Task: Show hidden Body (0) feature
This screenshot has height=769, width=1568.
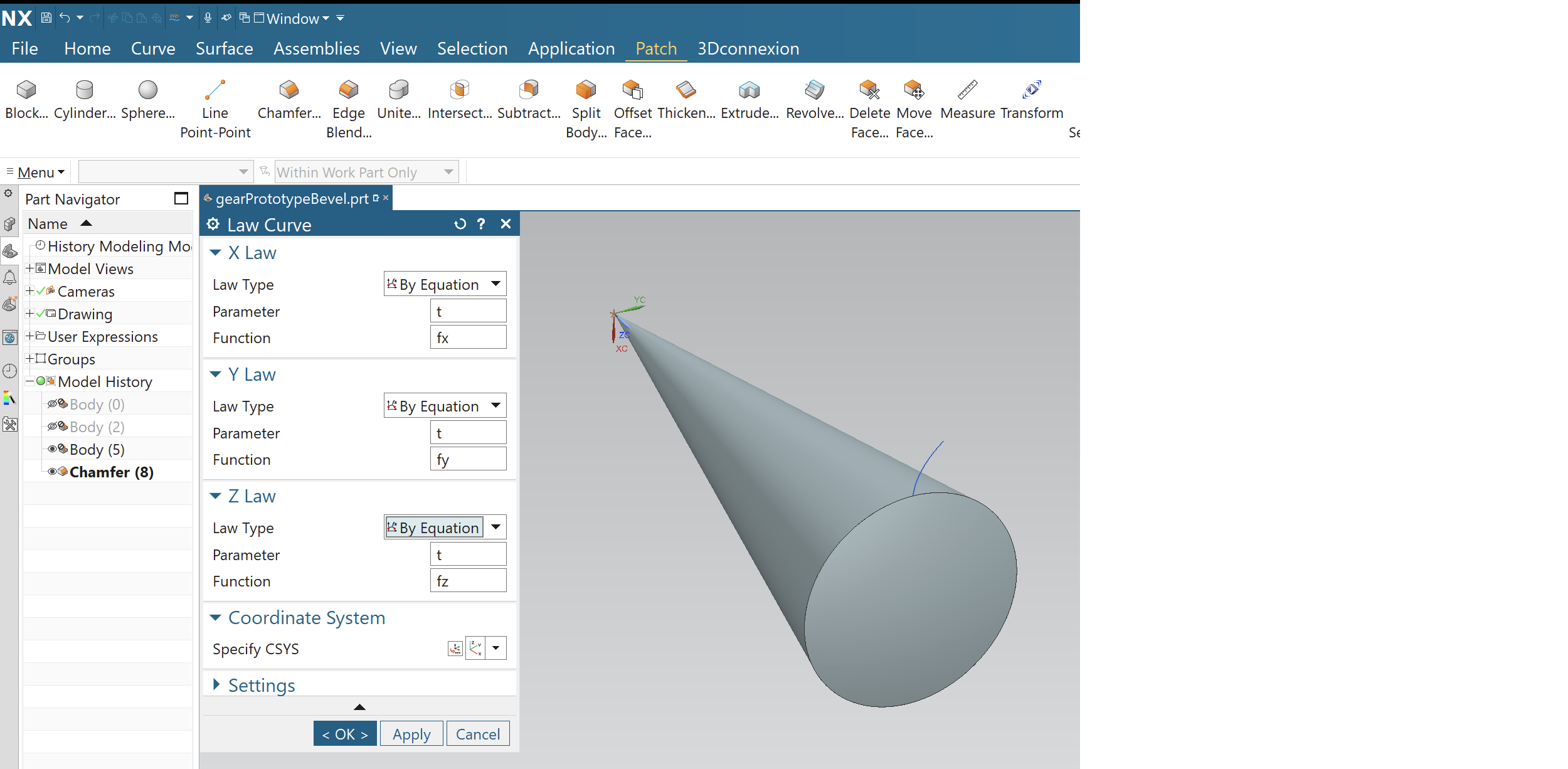Action: point(53,404)
